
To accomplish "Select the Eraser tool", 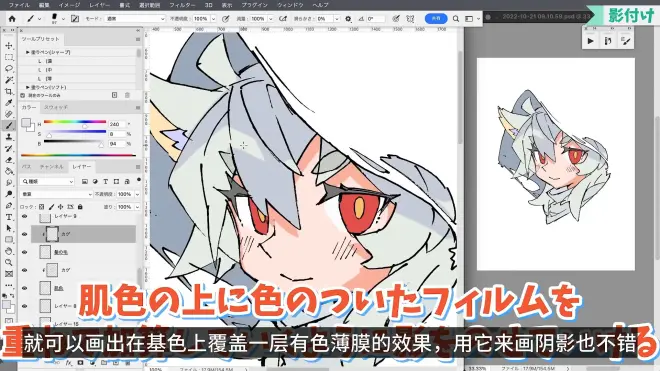I will coord(9,160).
